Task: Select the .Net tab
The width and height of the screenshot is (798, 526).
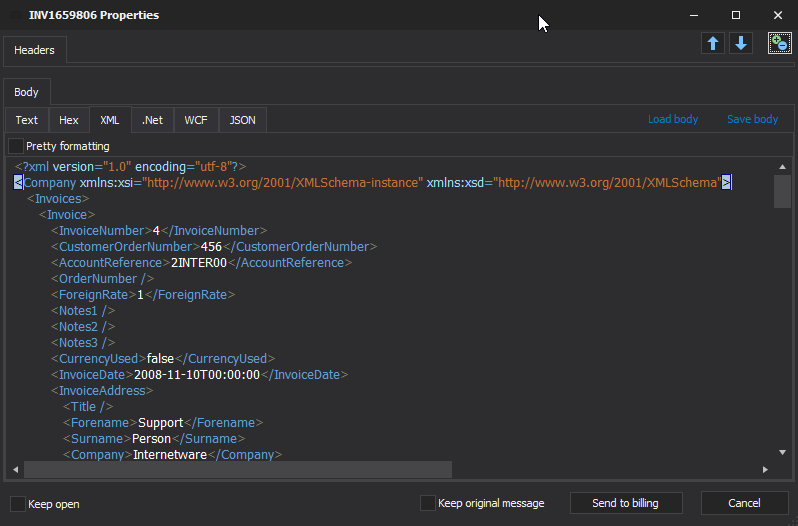Action: [152, 120]
